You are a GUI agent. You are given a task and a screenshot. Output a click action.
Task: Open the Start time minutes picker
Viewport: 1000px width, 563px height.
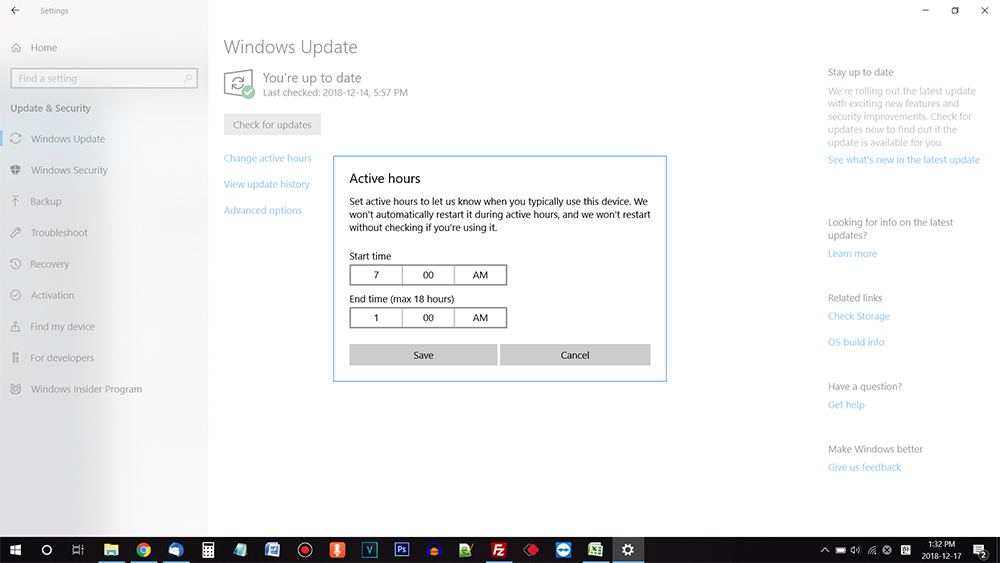tap(428, 275)
